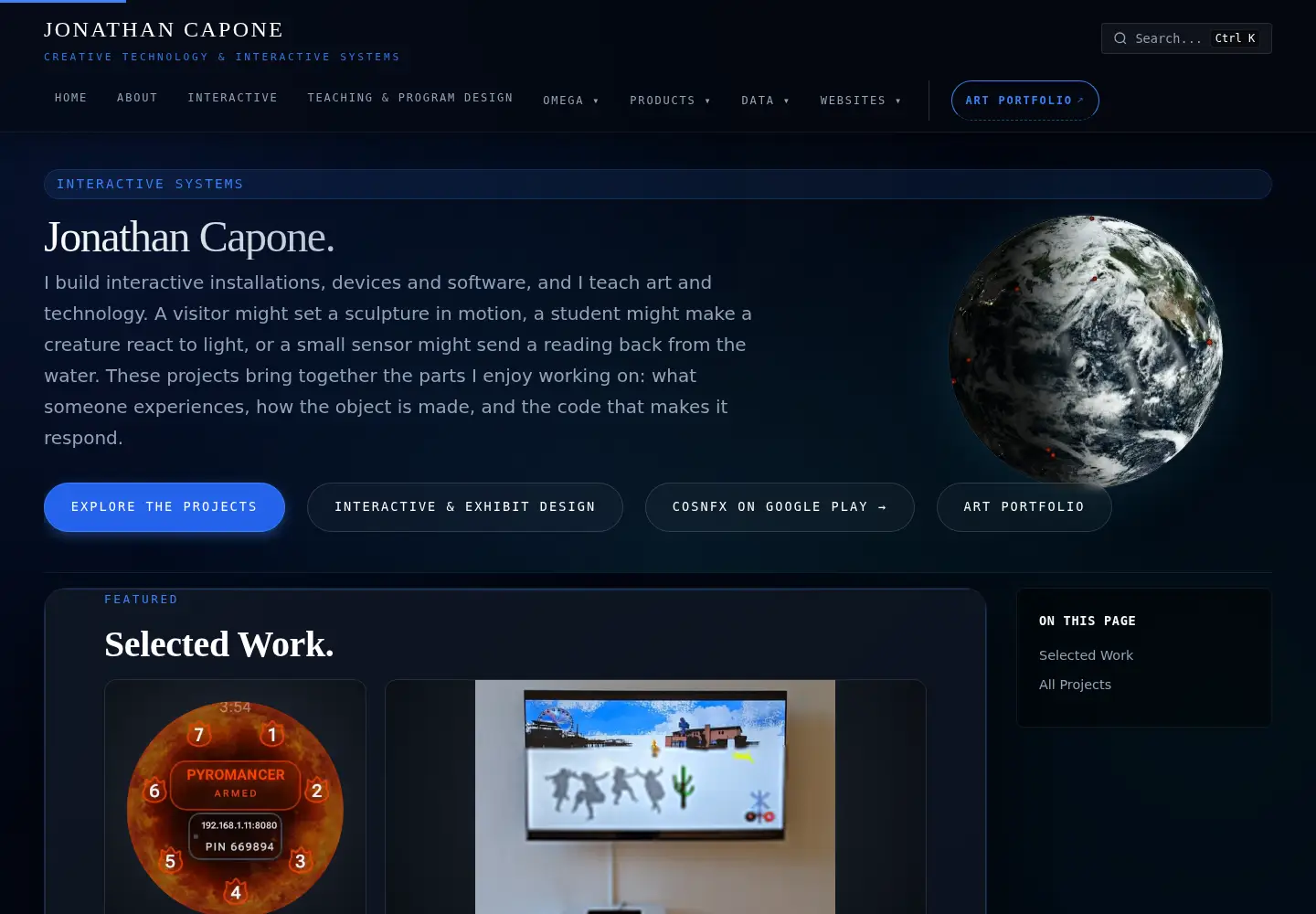Open Teaching & Program Design page

[x=410, y=98]
